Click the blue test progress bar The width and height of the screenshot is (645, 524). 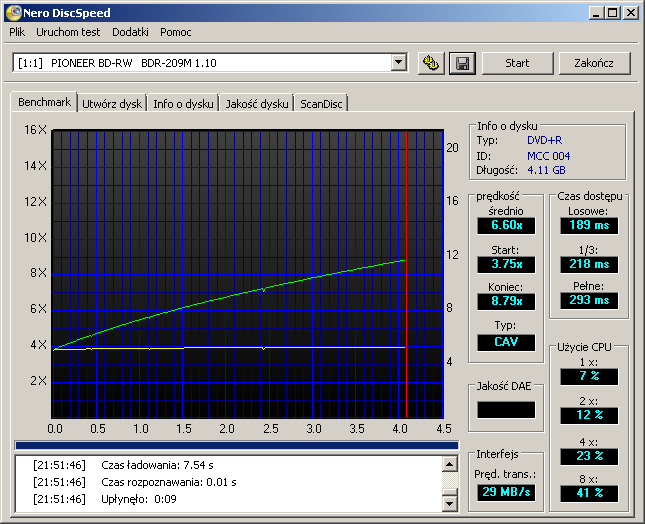pyautogui.click(x=237, y=445)
